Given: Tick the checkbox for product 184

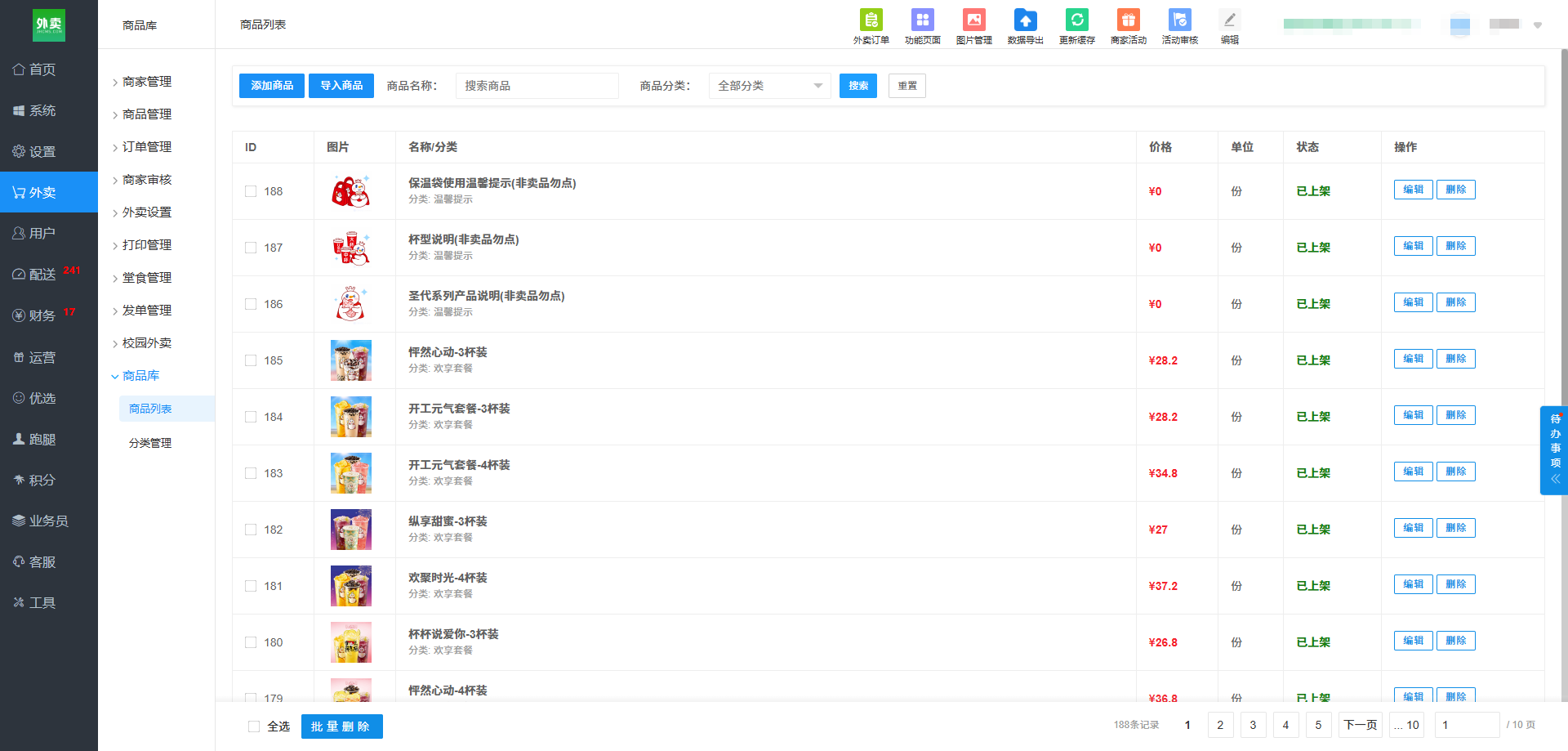Looking at the screenshot, I should [251, 417].
